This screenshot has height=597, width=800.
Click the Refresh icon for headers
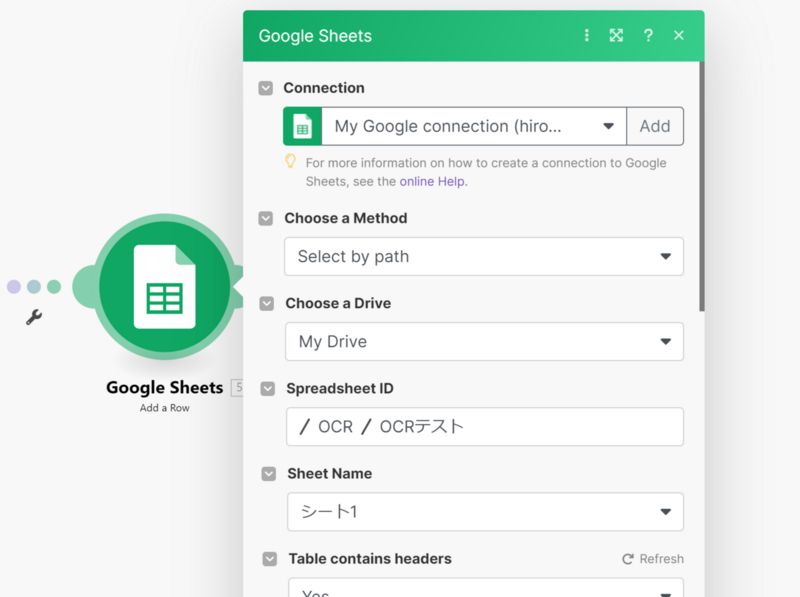point(628,559)
